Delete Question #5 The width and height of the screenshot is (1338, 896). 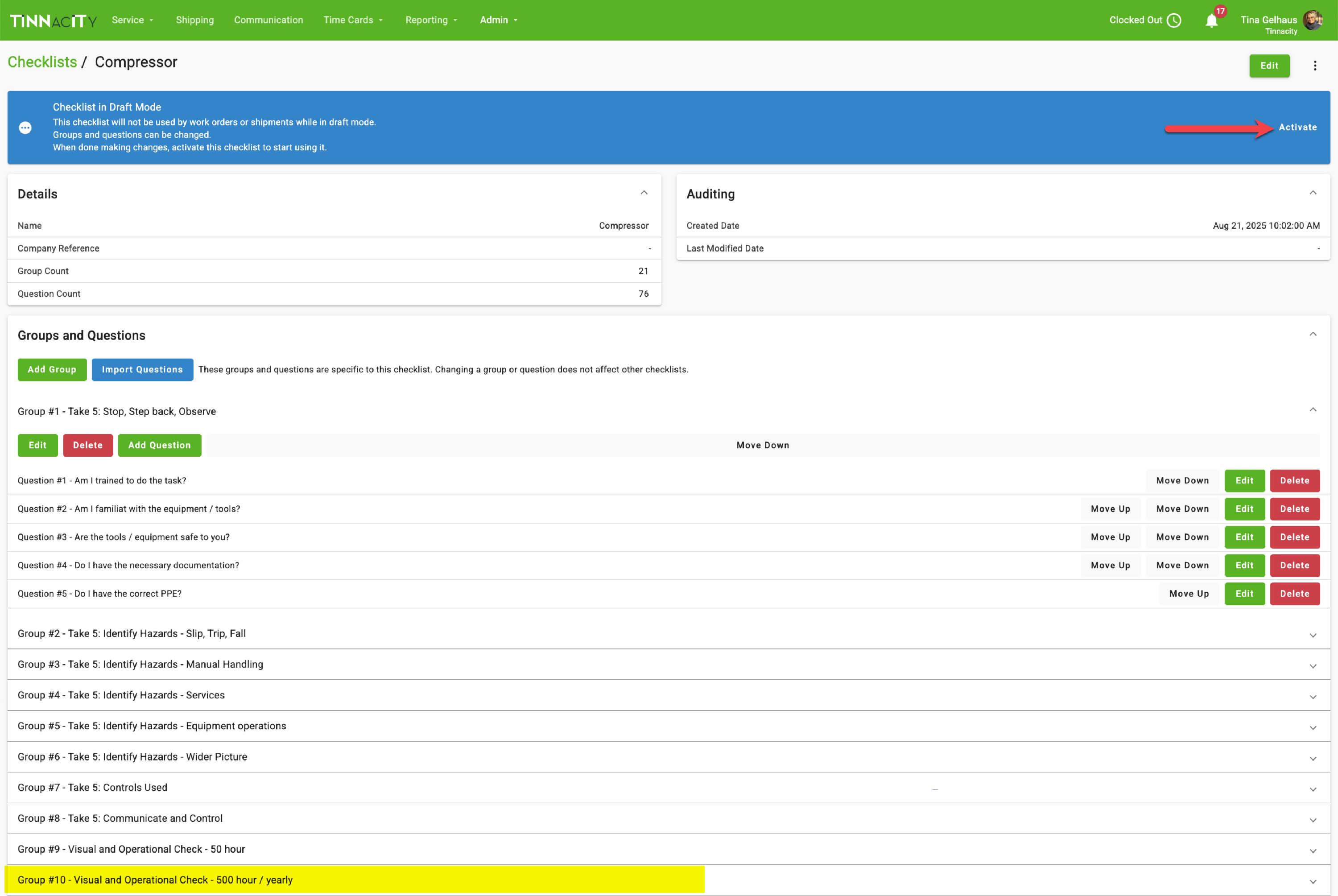coord(1295,594)
